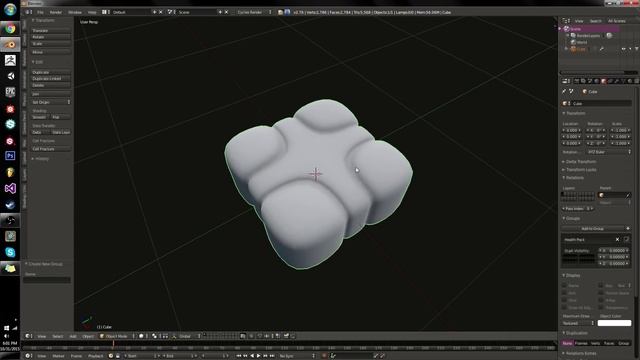640x360 pixels.
Task: Open the Global orientation dropdown
Action: (x=190, y=336)
